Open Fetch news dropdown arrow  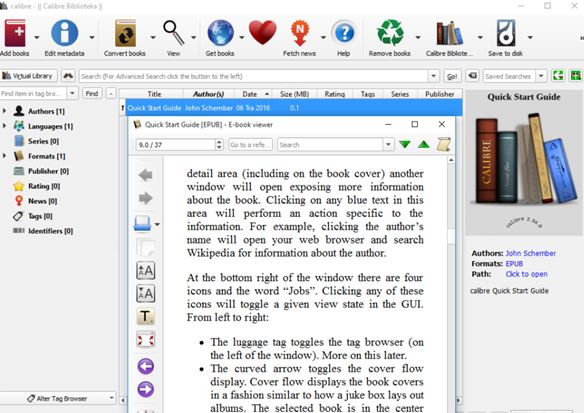click(x=323, y=37)
